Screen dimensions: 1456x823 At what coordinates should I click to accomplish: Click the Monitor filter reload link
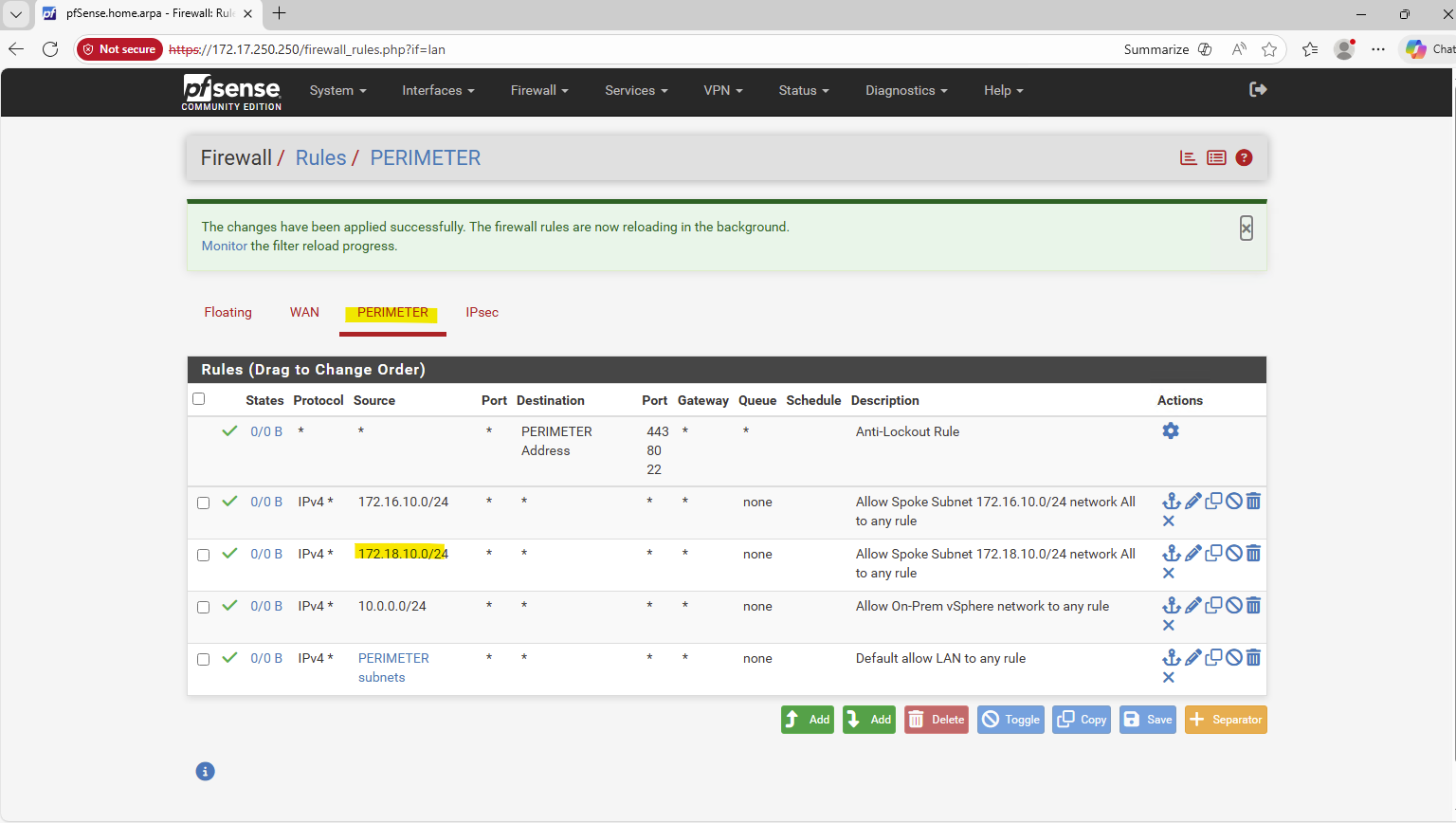pos(224,247)
